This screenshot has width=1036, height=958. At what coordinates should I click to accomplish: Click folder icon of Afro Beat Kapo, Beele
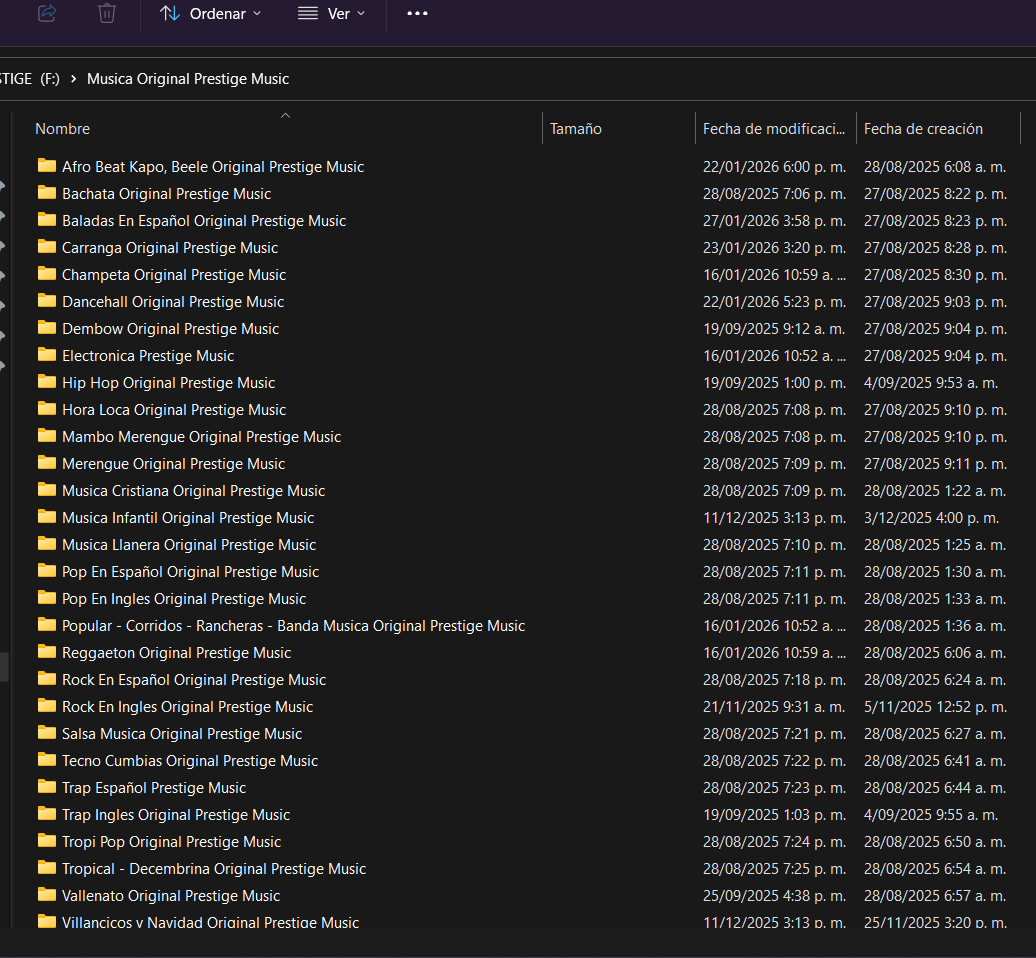(47, 166)
